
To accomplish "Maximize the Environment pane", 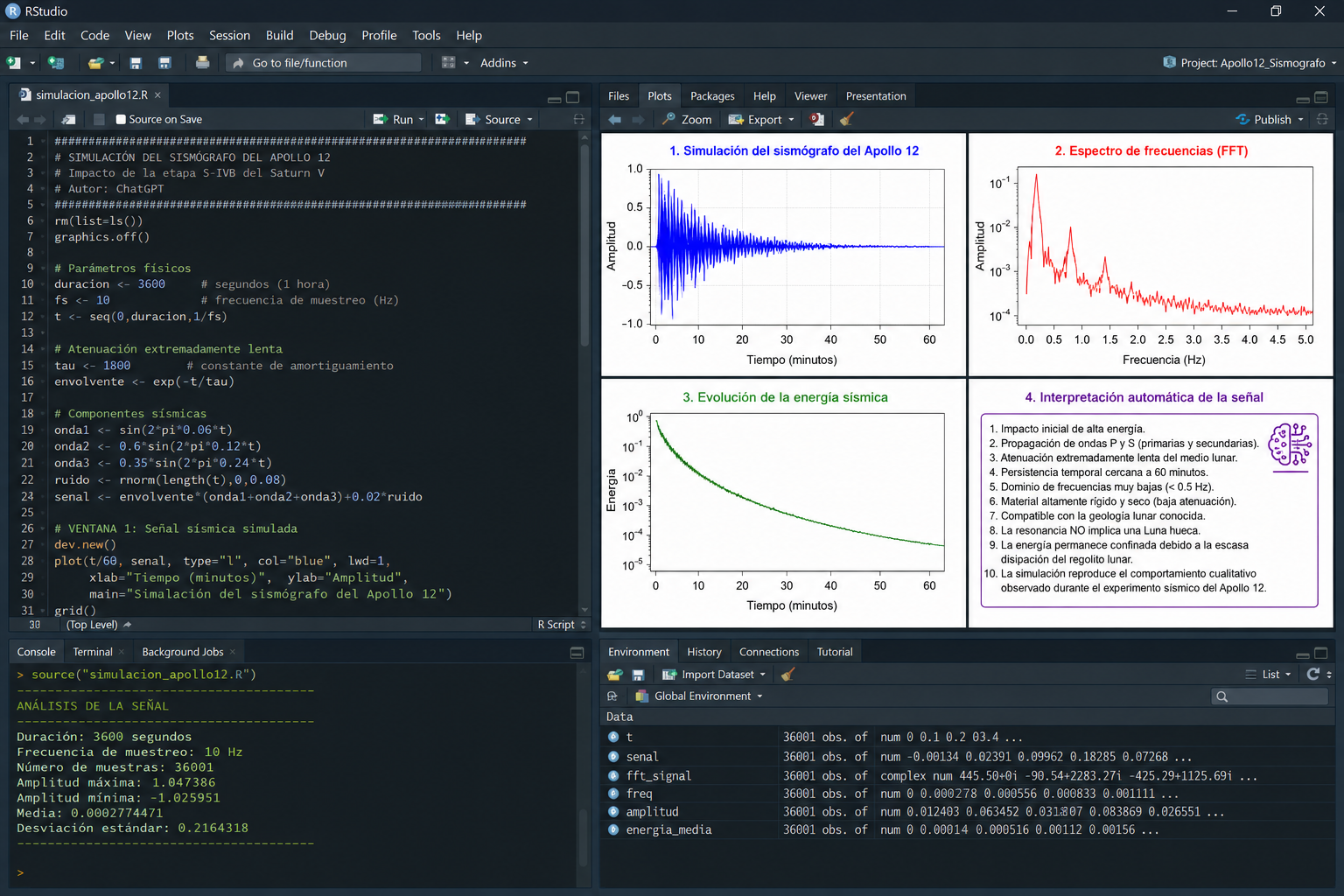I will point(1321,653).
